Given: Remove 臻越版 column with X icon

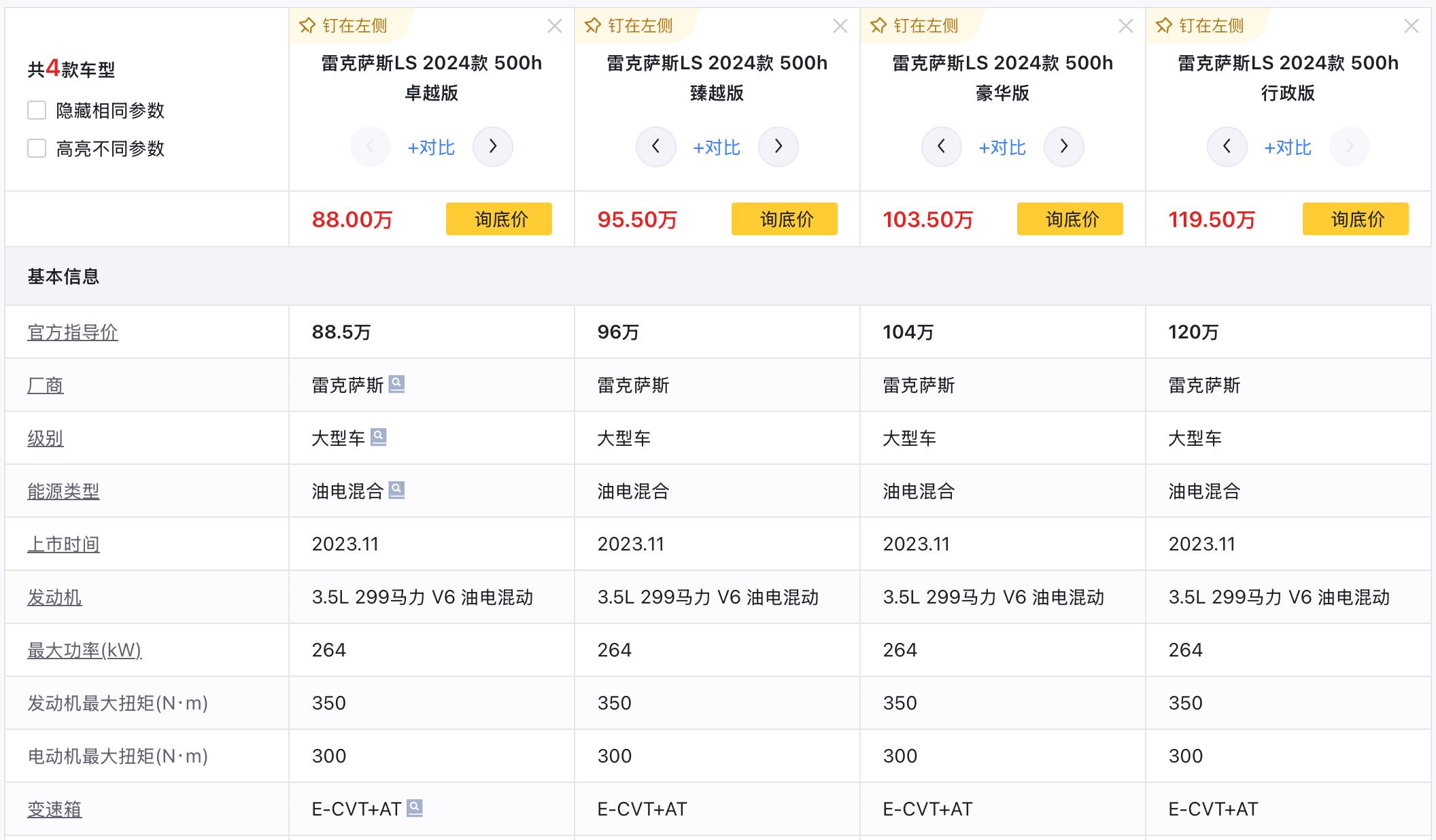Looking at the screenshot, I should 840,27.
